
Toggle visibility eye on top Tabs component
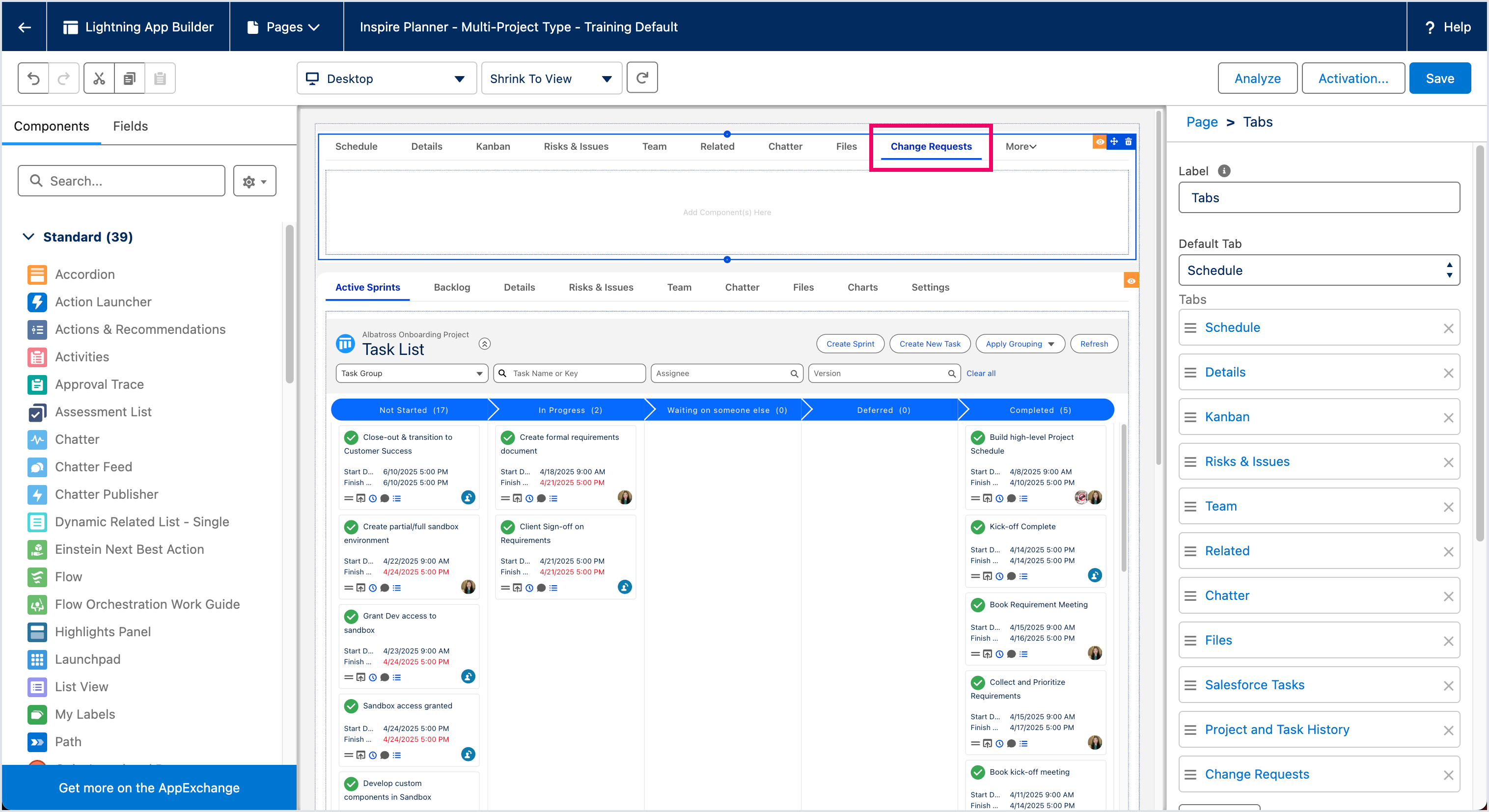click(x=1100, y=141)
